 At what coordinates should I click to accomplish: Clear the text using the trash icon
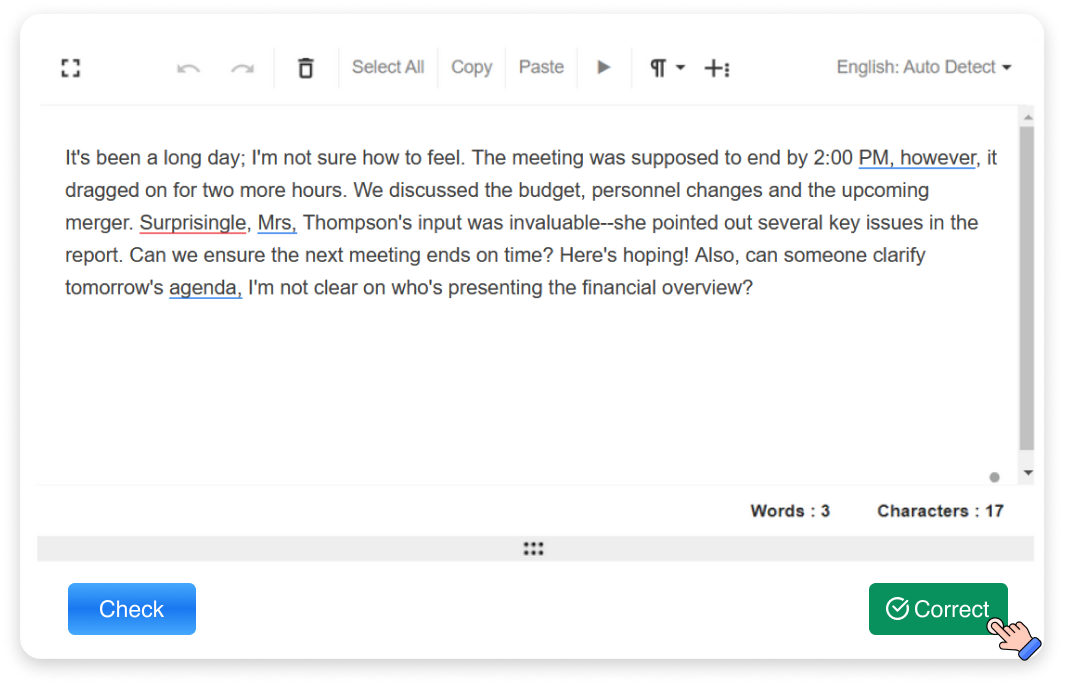[x=305, y=67]
